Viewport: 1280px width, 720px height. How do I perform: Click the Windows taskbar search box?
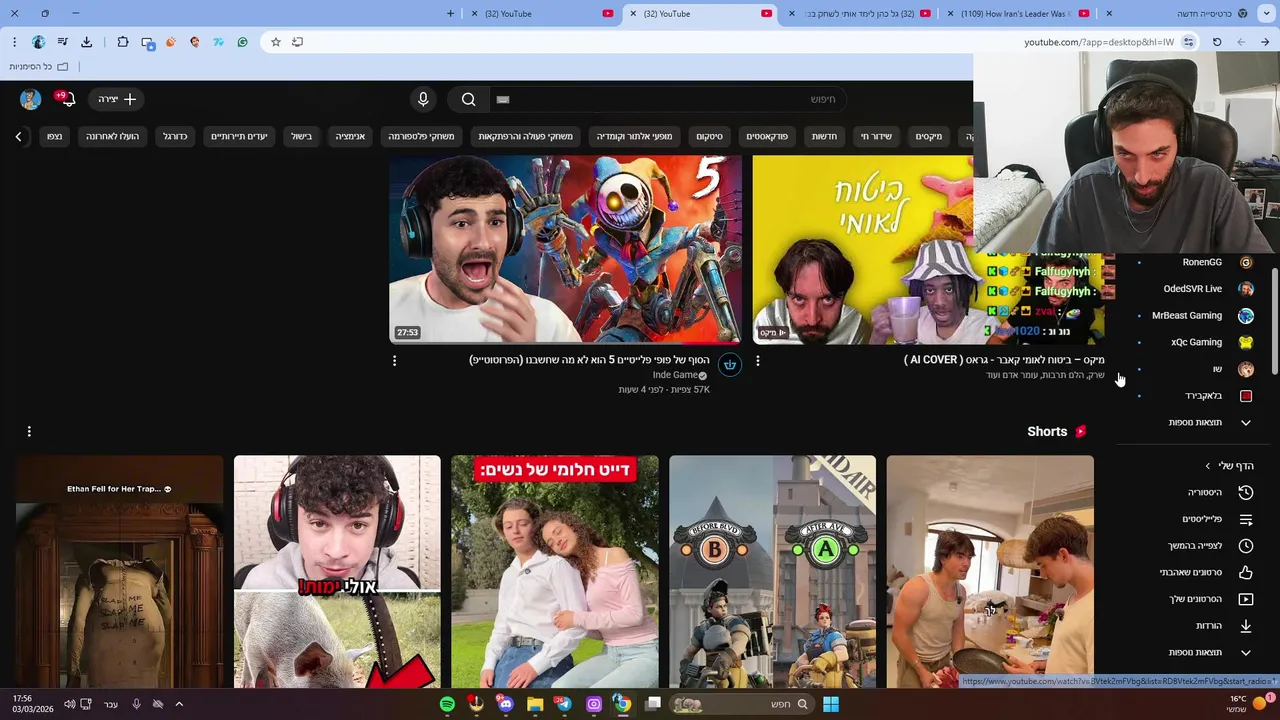click(x=741, y=704)
